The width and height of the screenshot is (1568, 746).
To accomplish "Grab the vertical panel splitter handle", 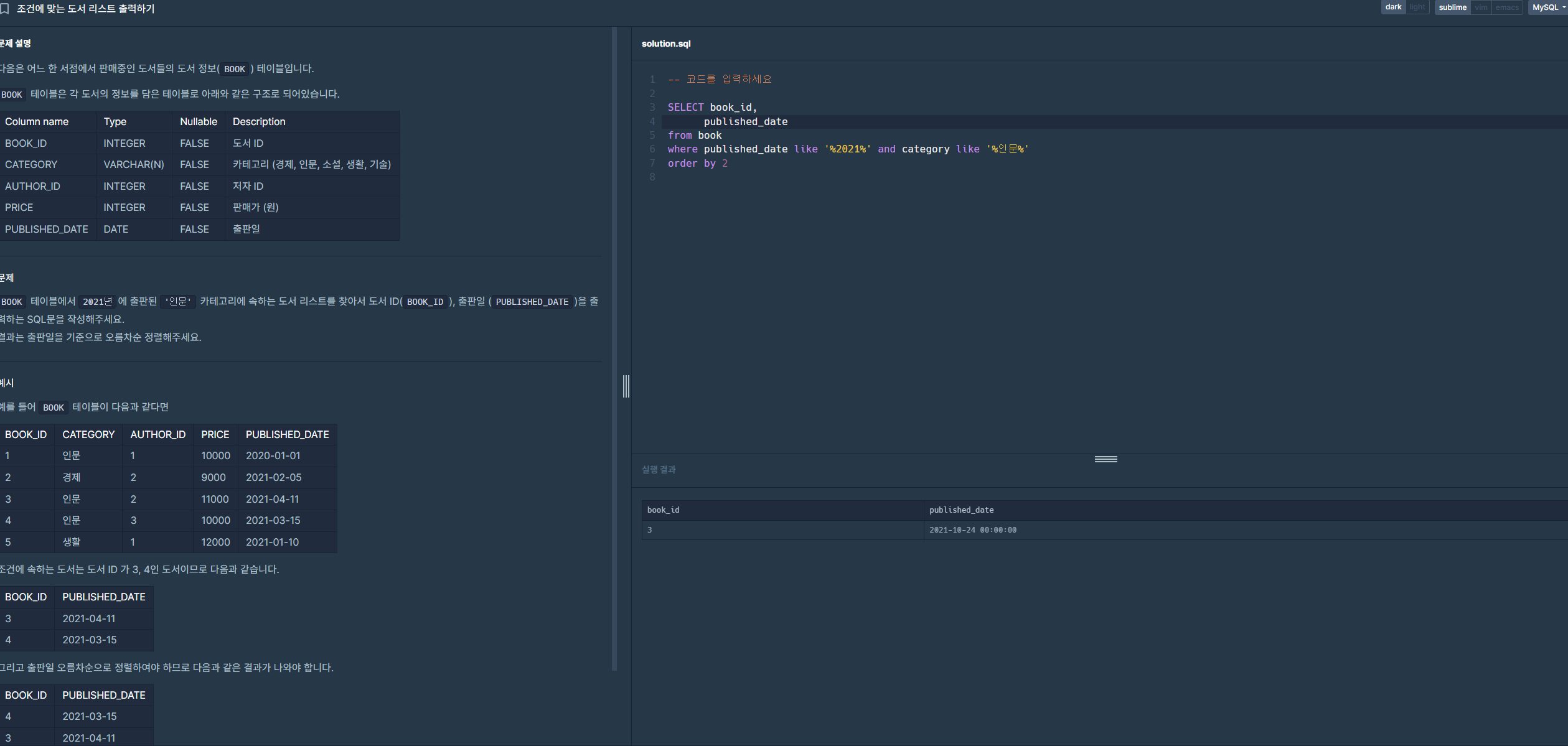I will (626, 386).
